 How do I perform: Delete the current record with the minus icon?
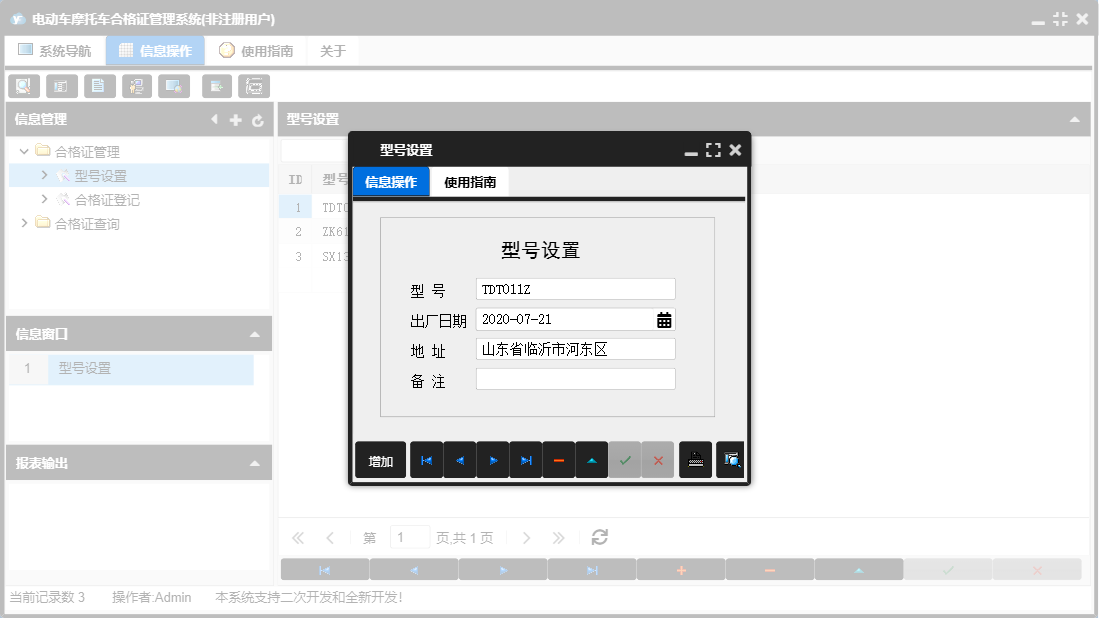click(559, 459)
